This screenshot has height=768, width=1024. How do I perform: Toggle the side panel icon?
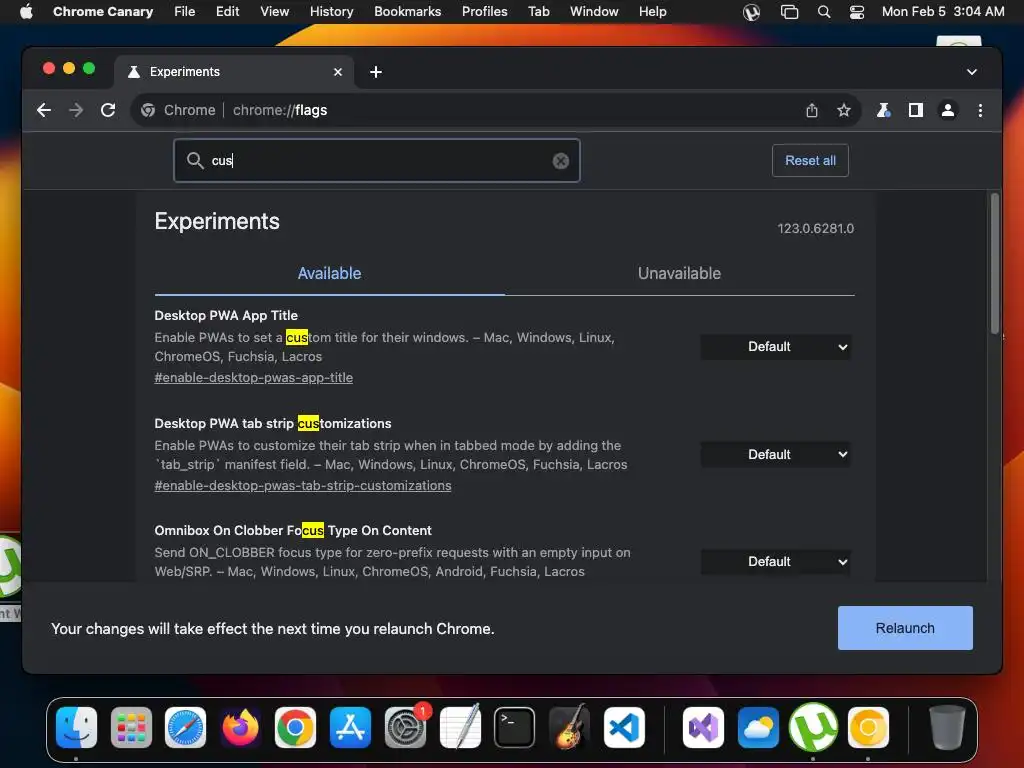[916, 110]
